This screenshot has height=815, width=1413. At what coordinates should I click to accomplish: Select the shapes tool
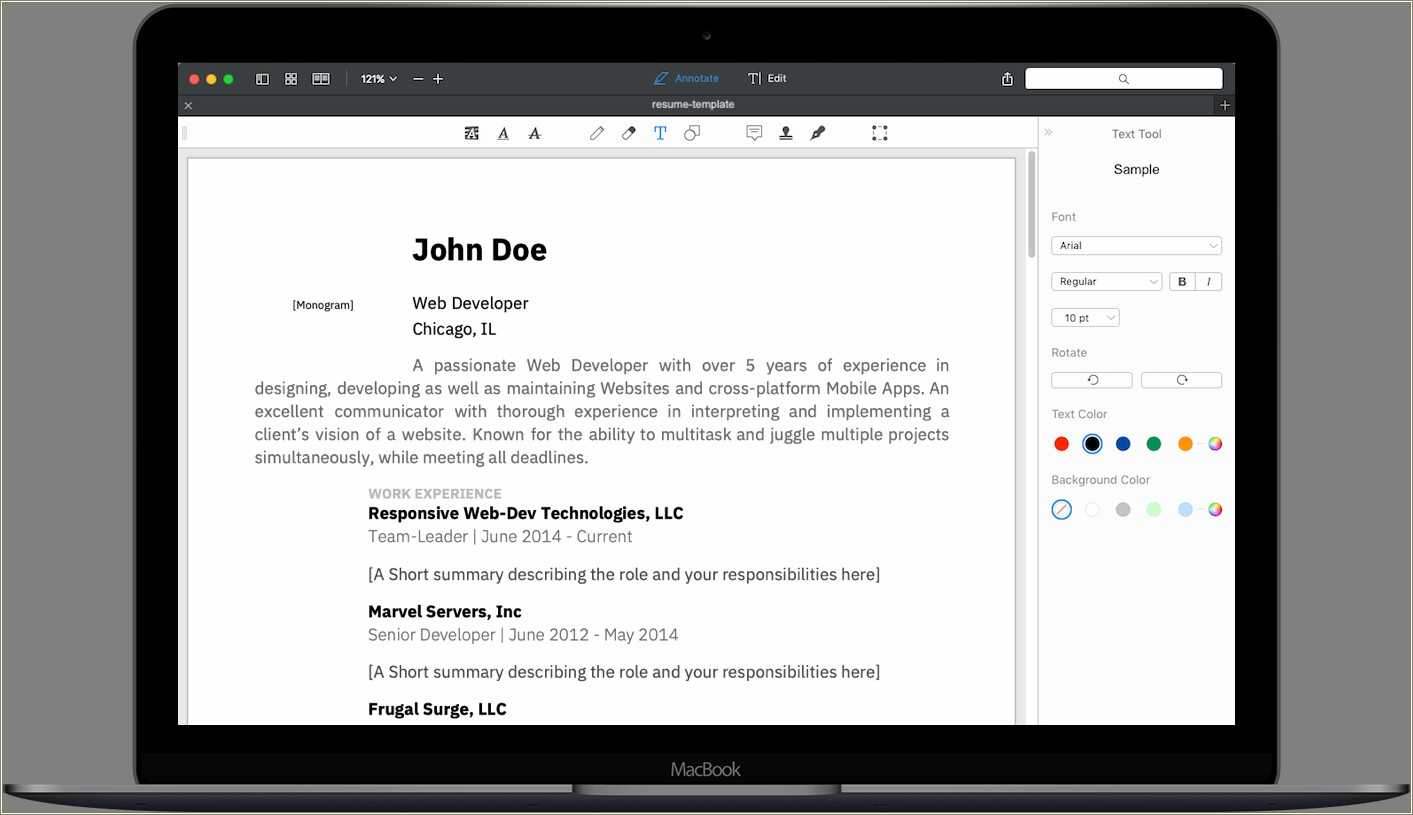pyautogui.click(x=692, y=133)
